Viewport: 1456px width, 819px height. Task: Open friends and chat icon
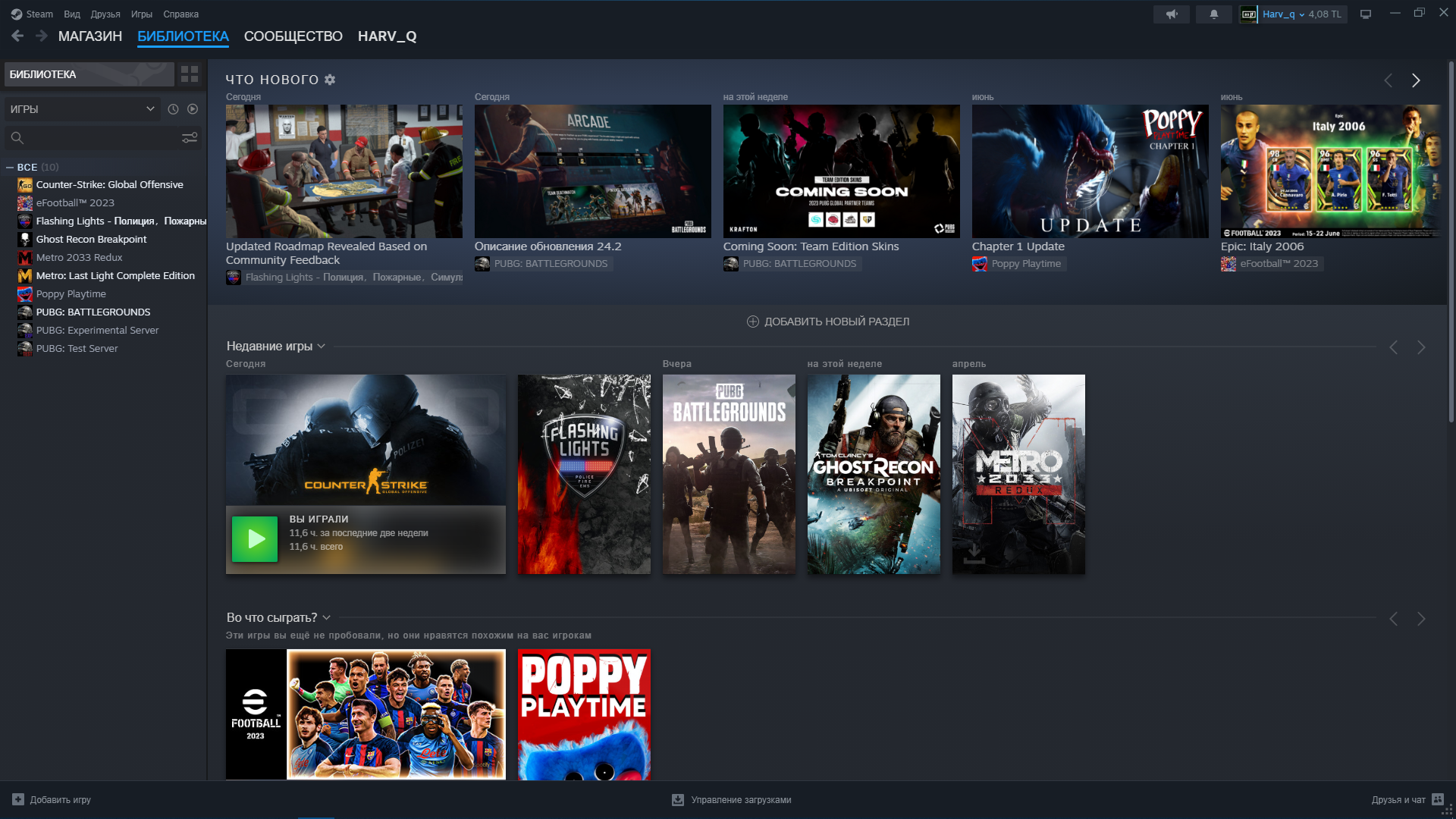coord(1438,800)
